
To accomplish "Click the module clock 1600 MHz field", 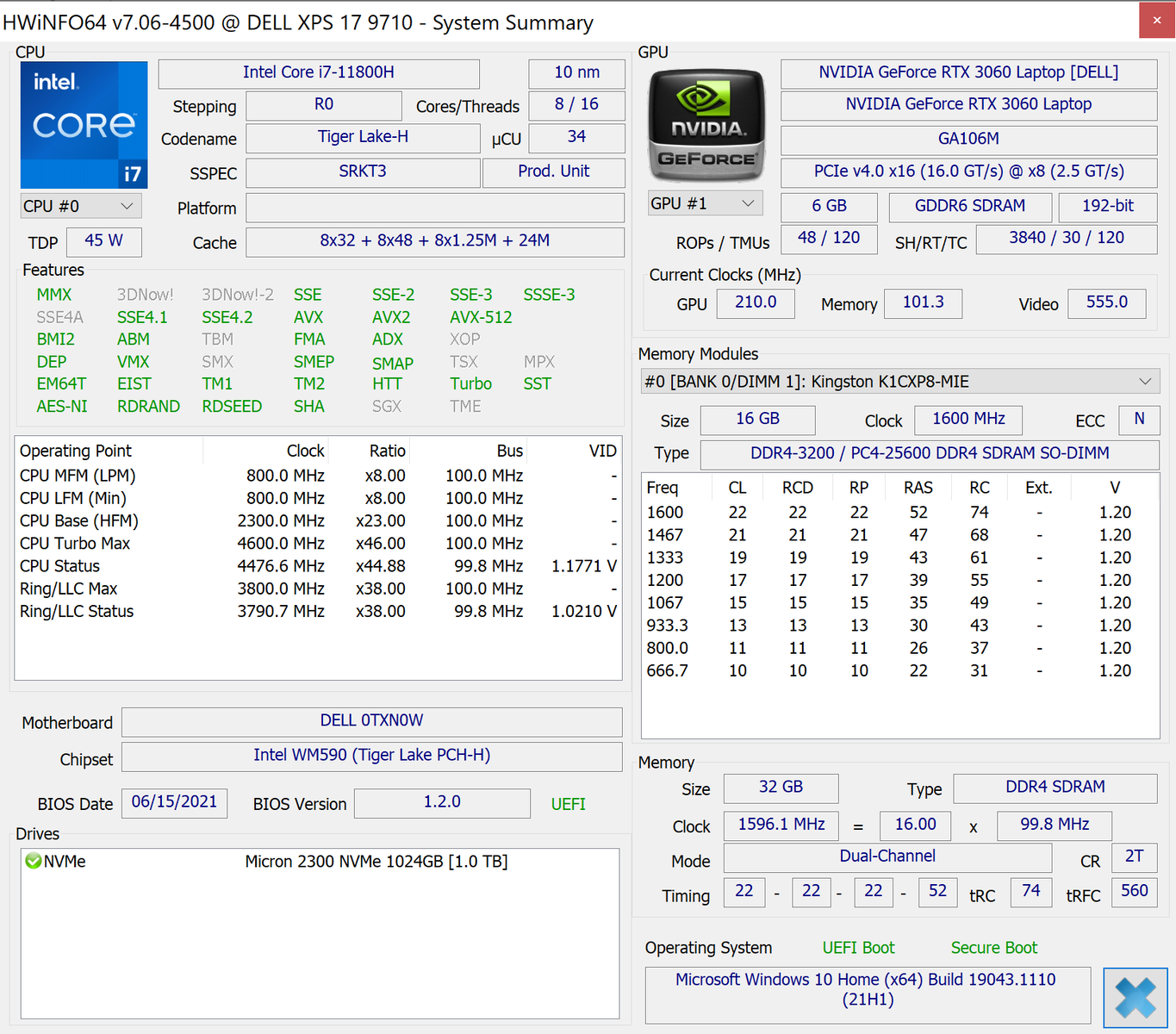I will [x=968, y=420].
